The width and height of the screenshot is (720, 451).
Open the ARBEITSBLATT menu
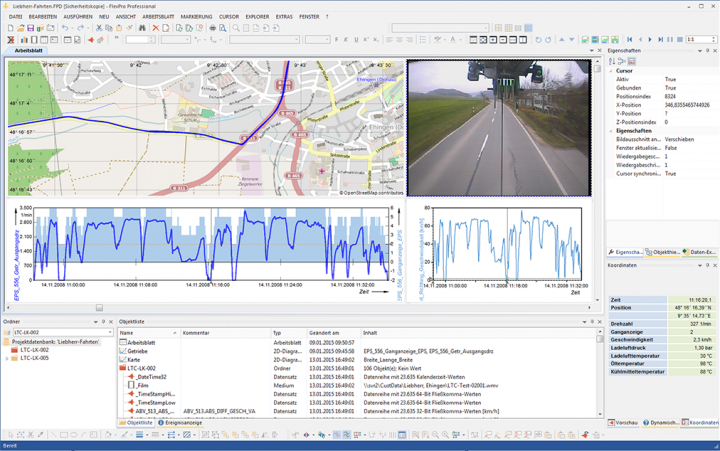[x=158, y=17]
